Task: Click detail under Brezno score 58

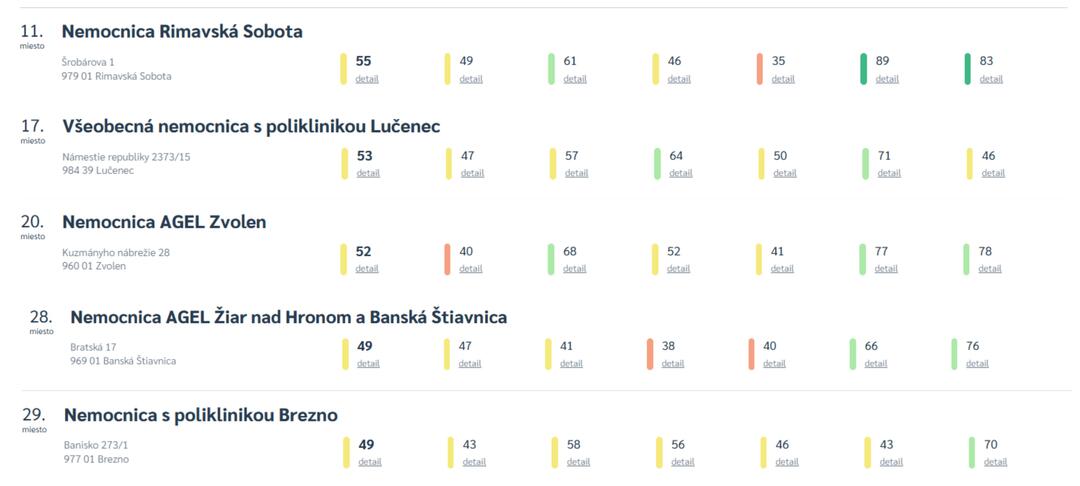Action: click(578, 462)
